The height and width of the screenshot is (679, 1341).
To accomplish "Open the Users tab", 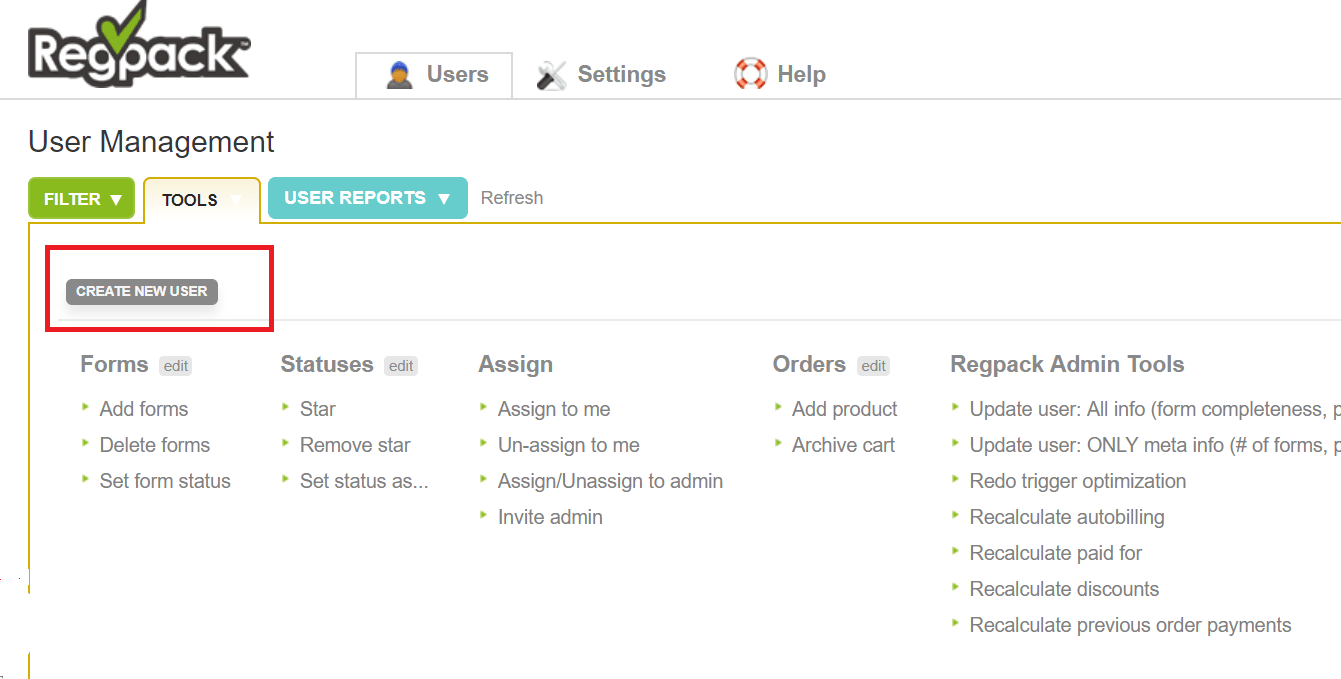I will [435, 75].
